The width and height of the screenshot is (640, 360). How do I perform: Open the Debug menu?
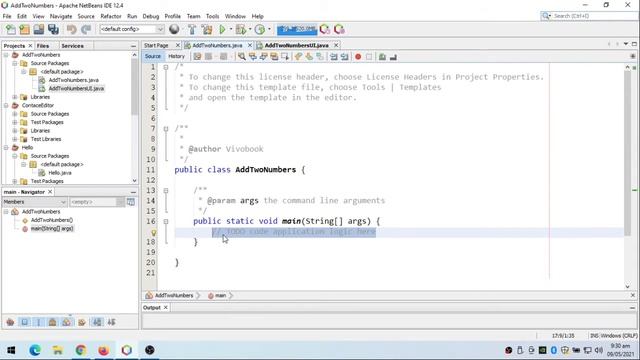[x=150, y=16]
